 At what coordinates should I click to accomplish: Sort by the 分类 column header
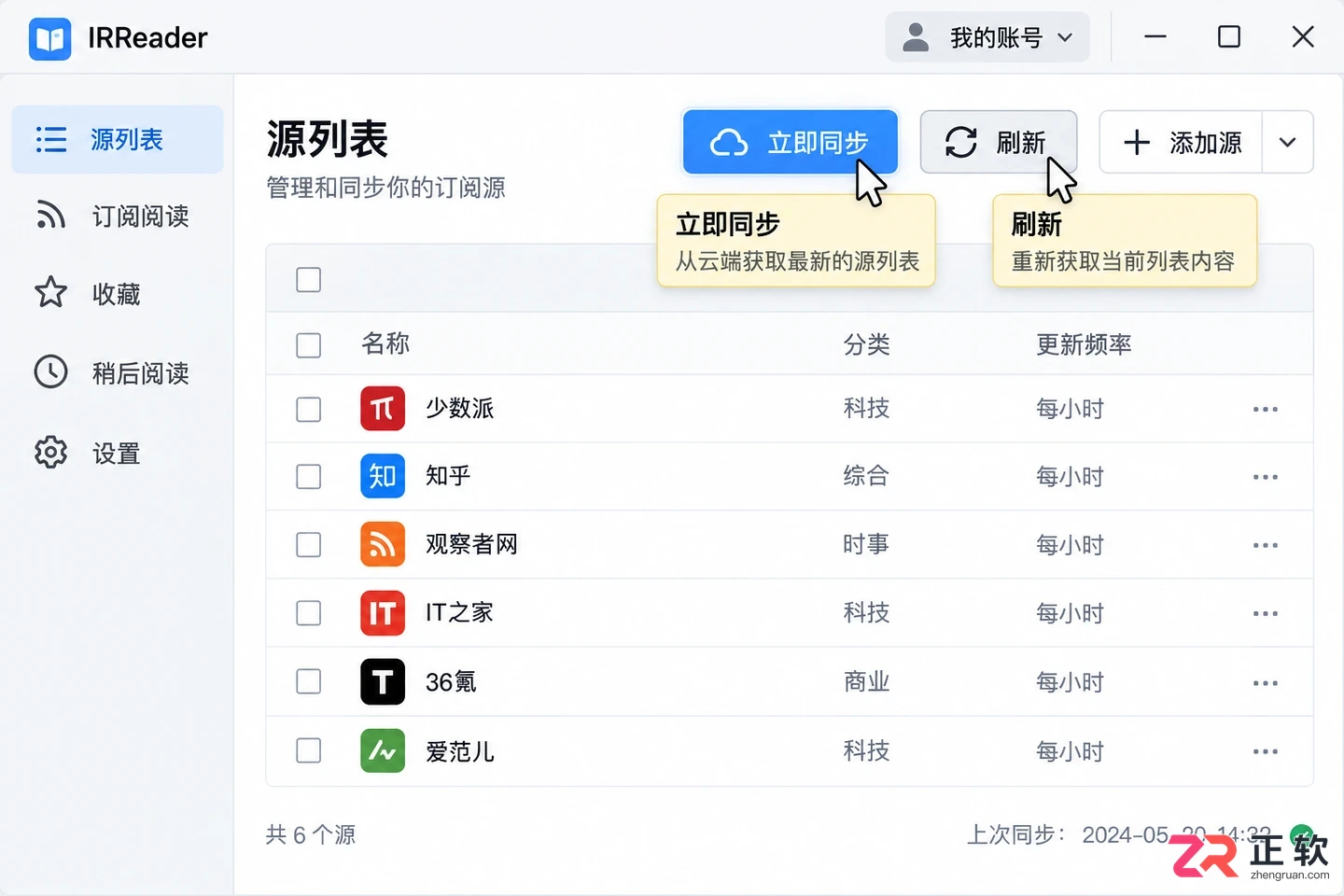[867, 344]
